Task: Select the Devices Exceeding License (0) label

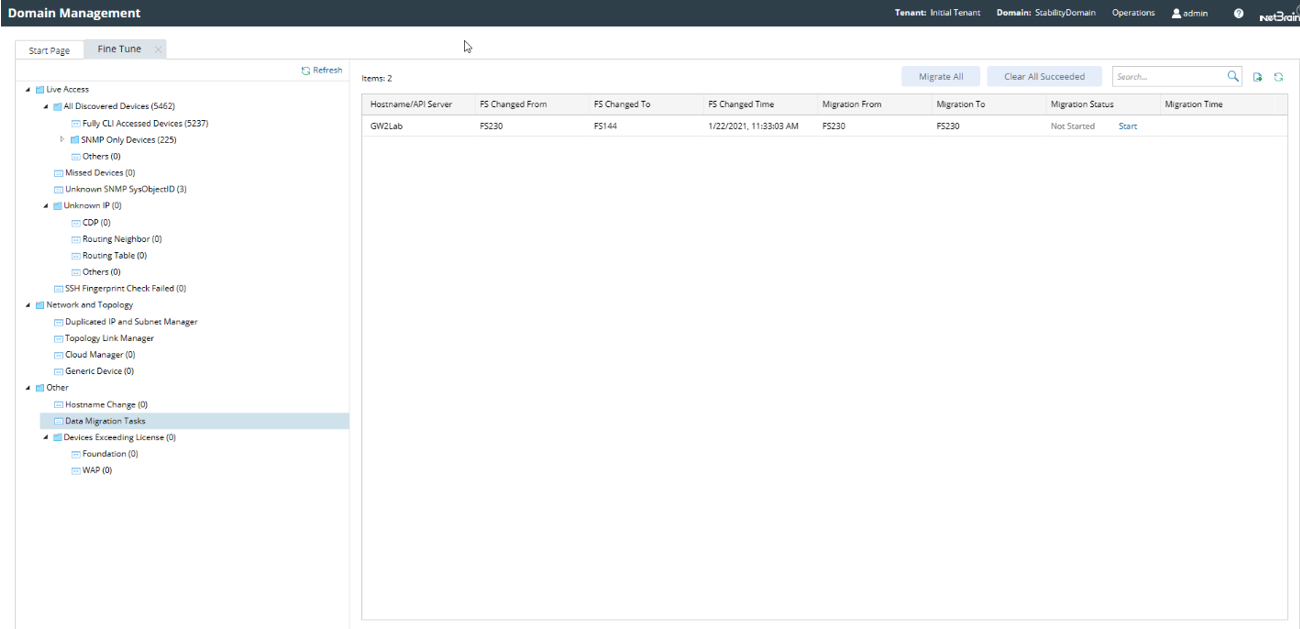Action: click(120, 437)
